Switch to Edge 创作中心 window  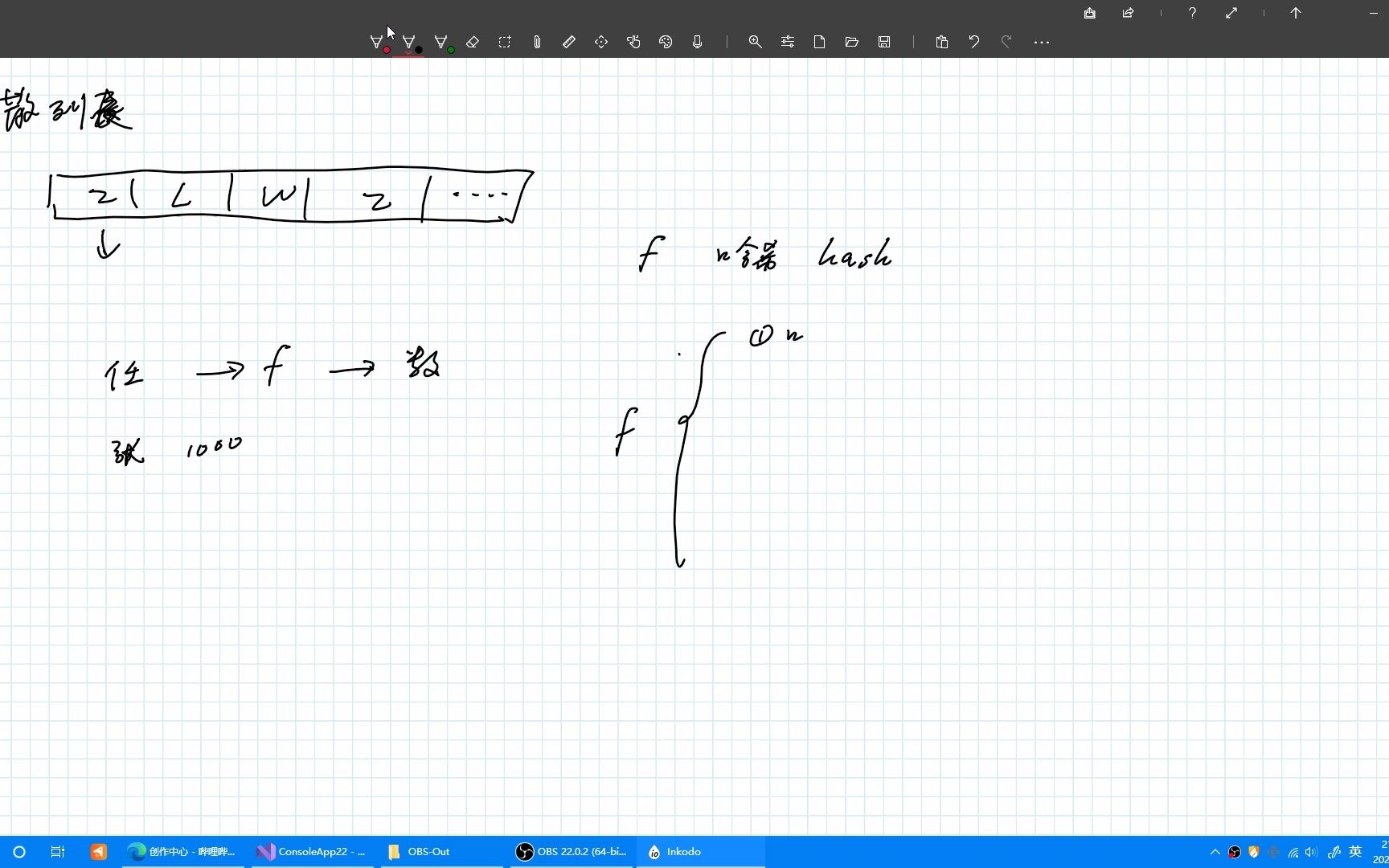point(183,852)
